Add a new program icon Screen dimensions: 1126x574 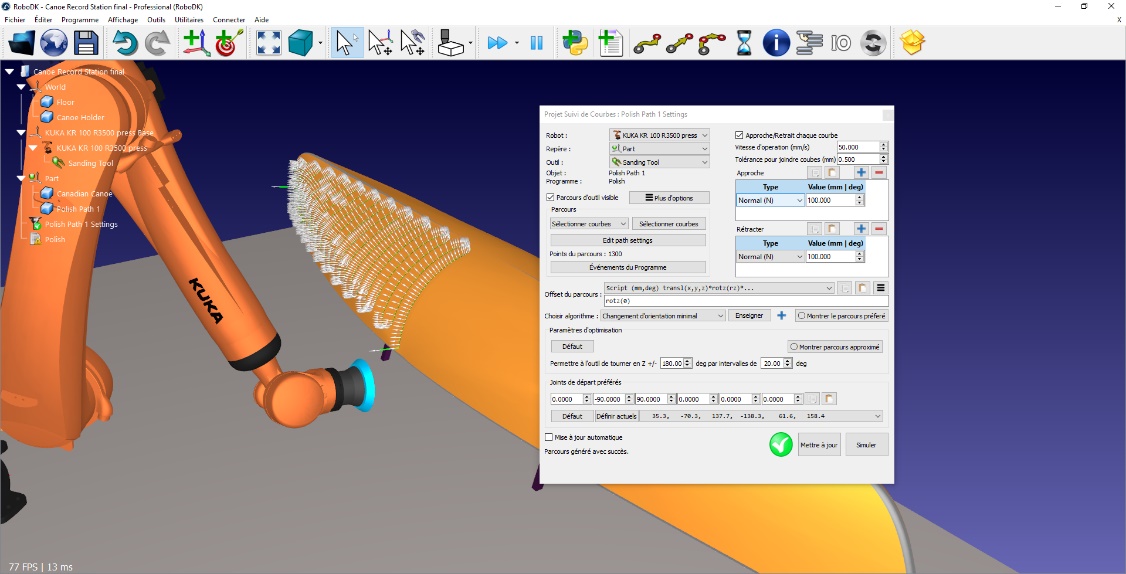click(609, 43)
